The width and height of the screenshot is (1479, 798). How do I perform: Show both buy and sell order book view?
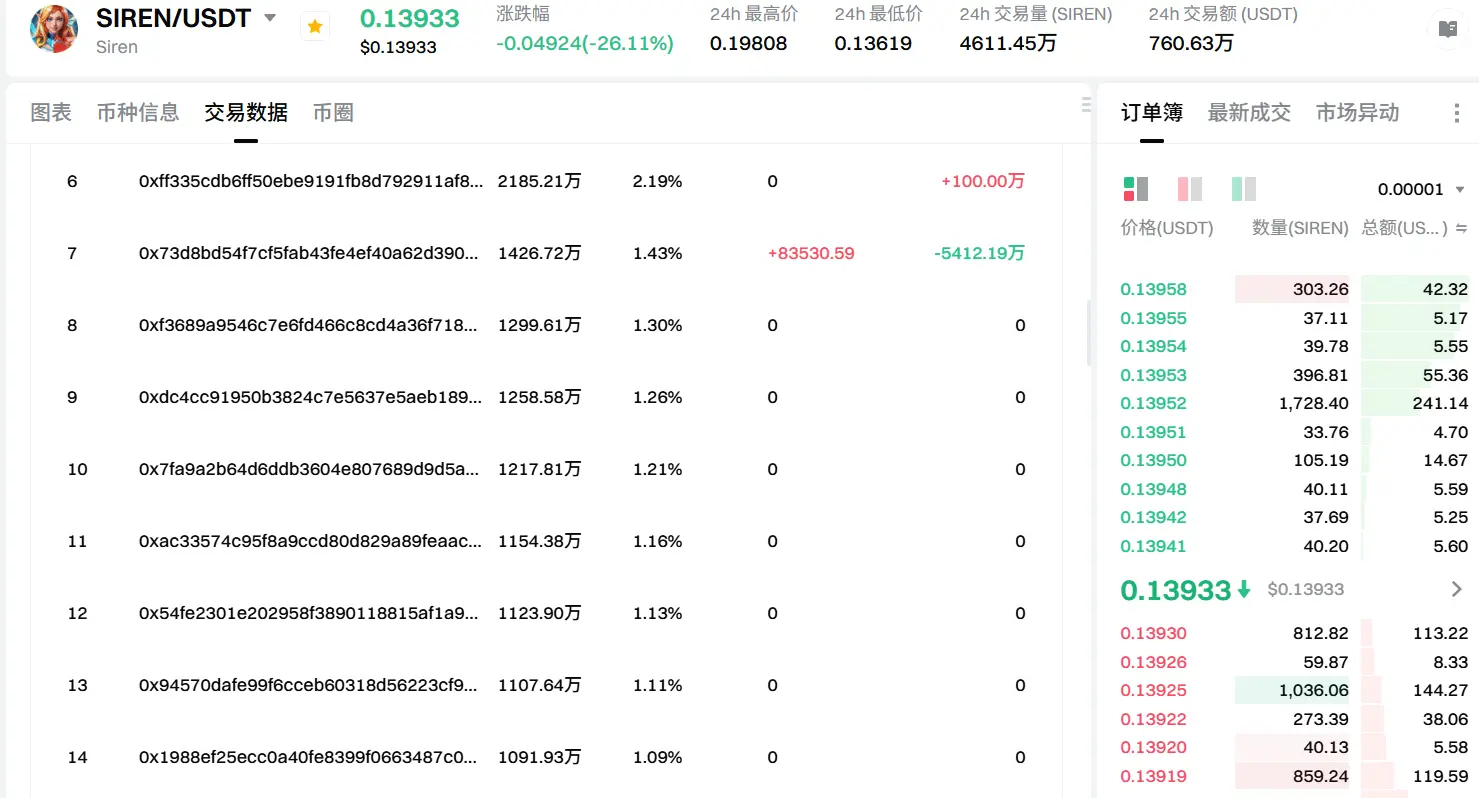point(1136,189)
